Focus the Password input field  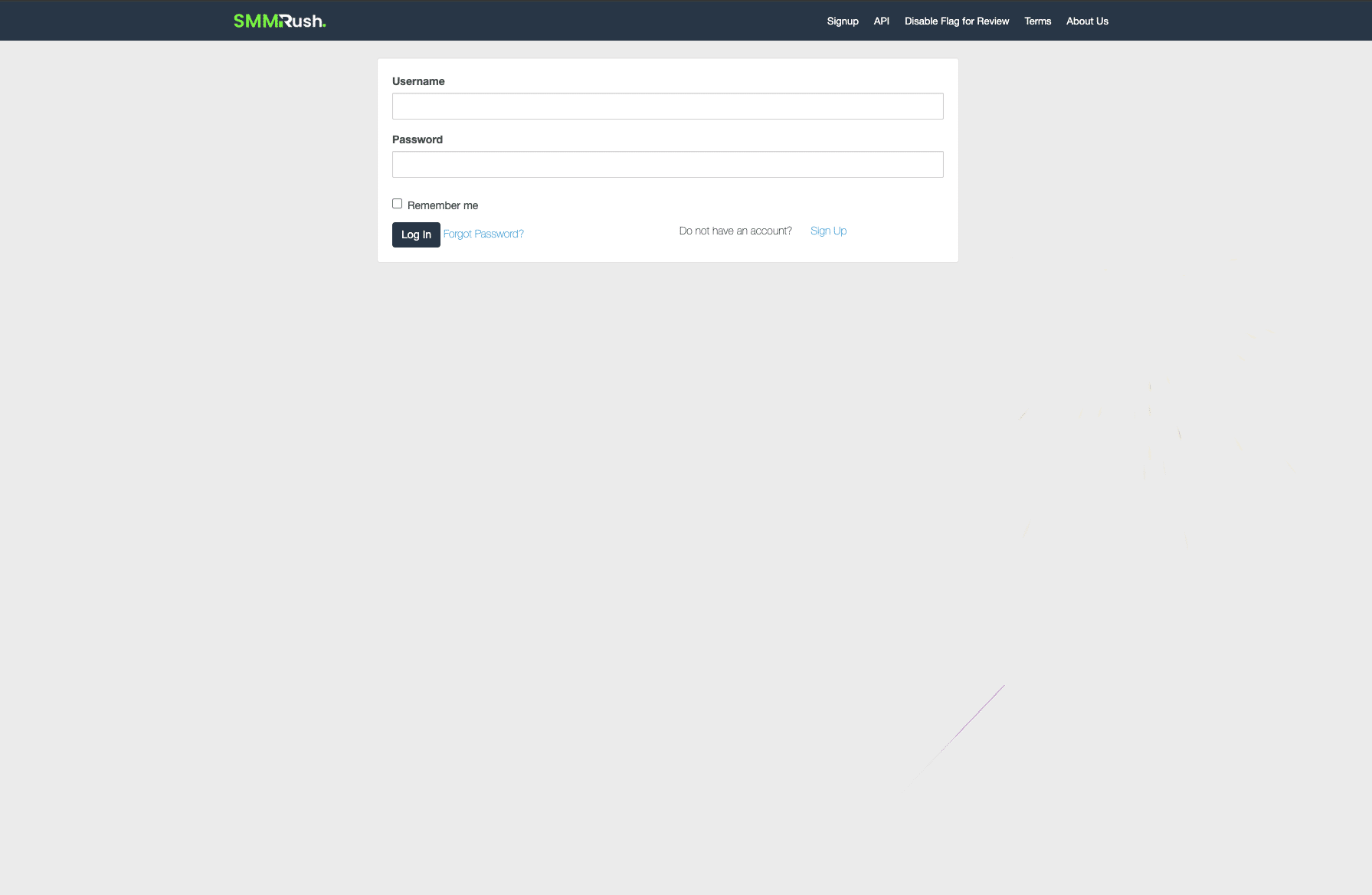coord(667,165)
